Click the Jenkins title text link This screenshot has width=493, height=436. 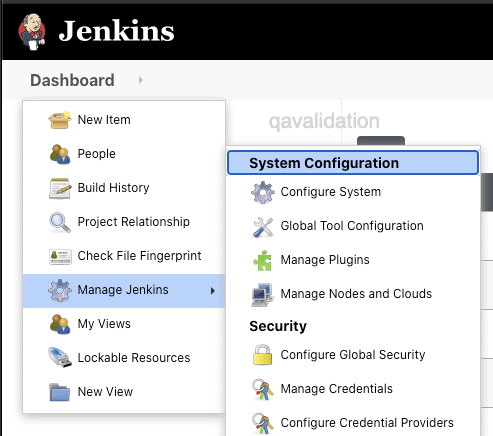point(116,31)
